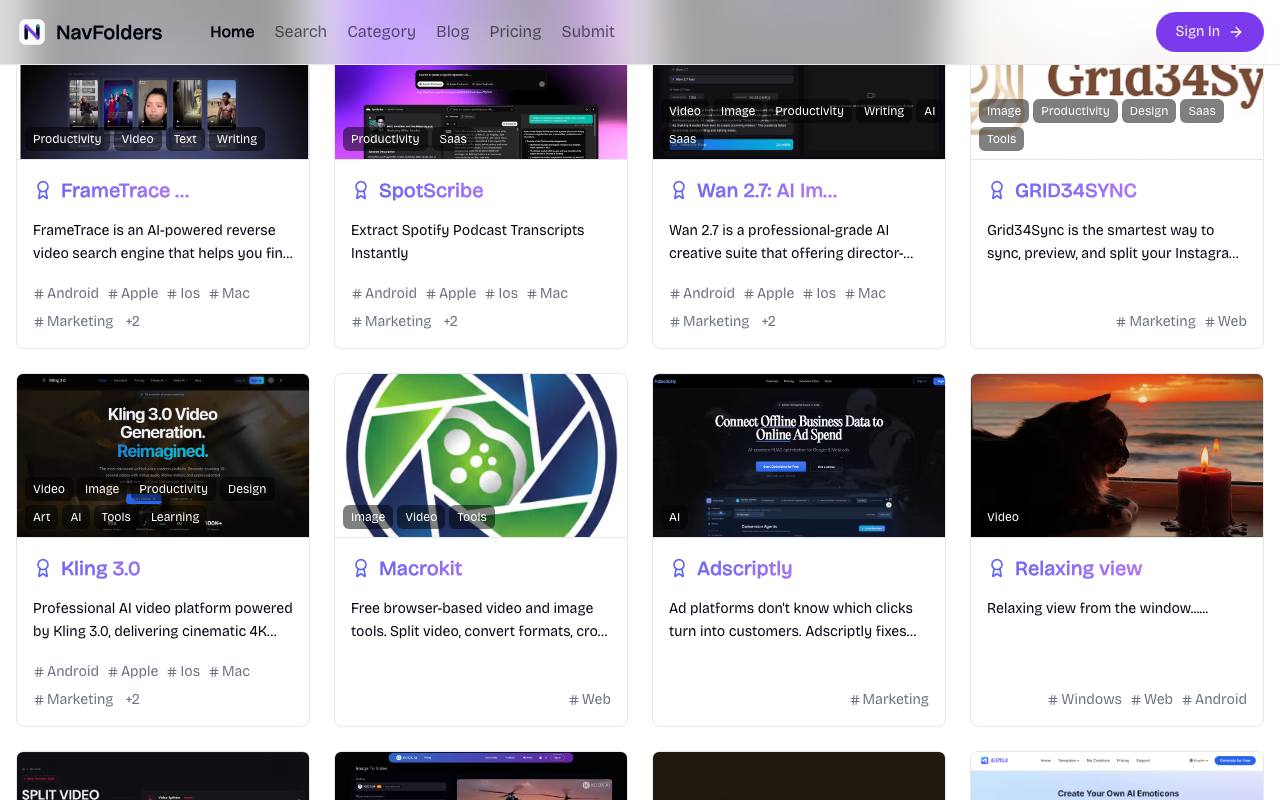Viewport: 1280px width, 800px height.
Task: Open the Home navigation item
Action: (x=232, y=32)
